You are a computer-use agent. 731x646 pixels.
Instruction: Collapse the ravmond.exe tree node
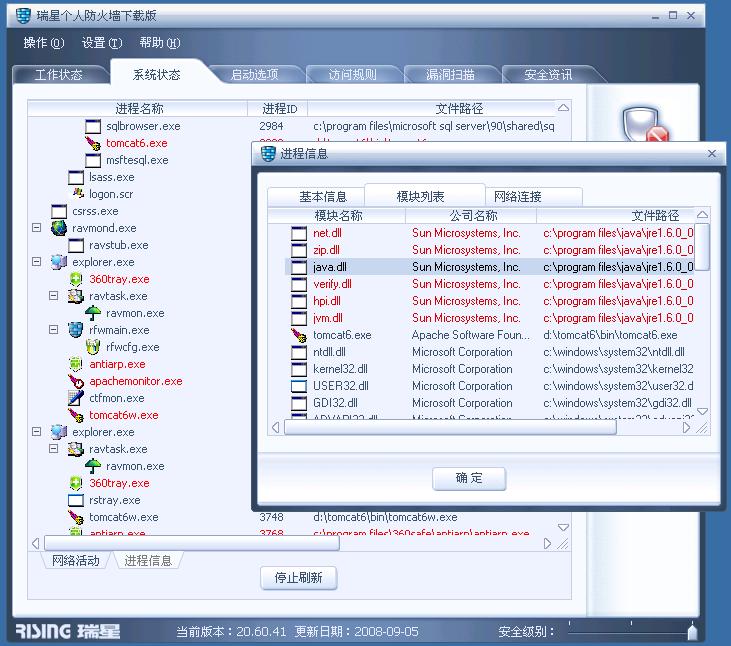[x=36, y=228]
